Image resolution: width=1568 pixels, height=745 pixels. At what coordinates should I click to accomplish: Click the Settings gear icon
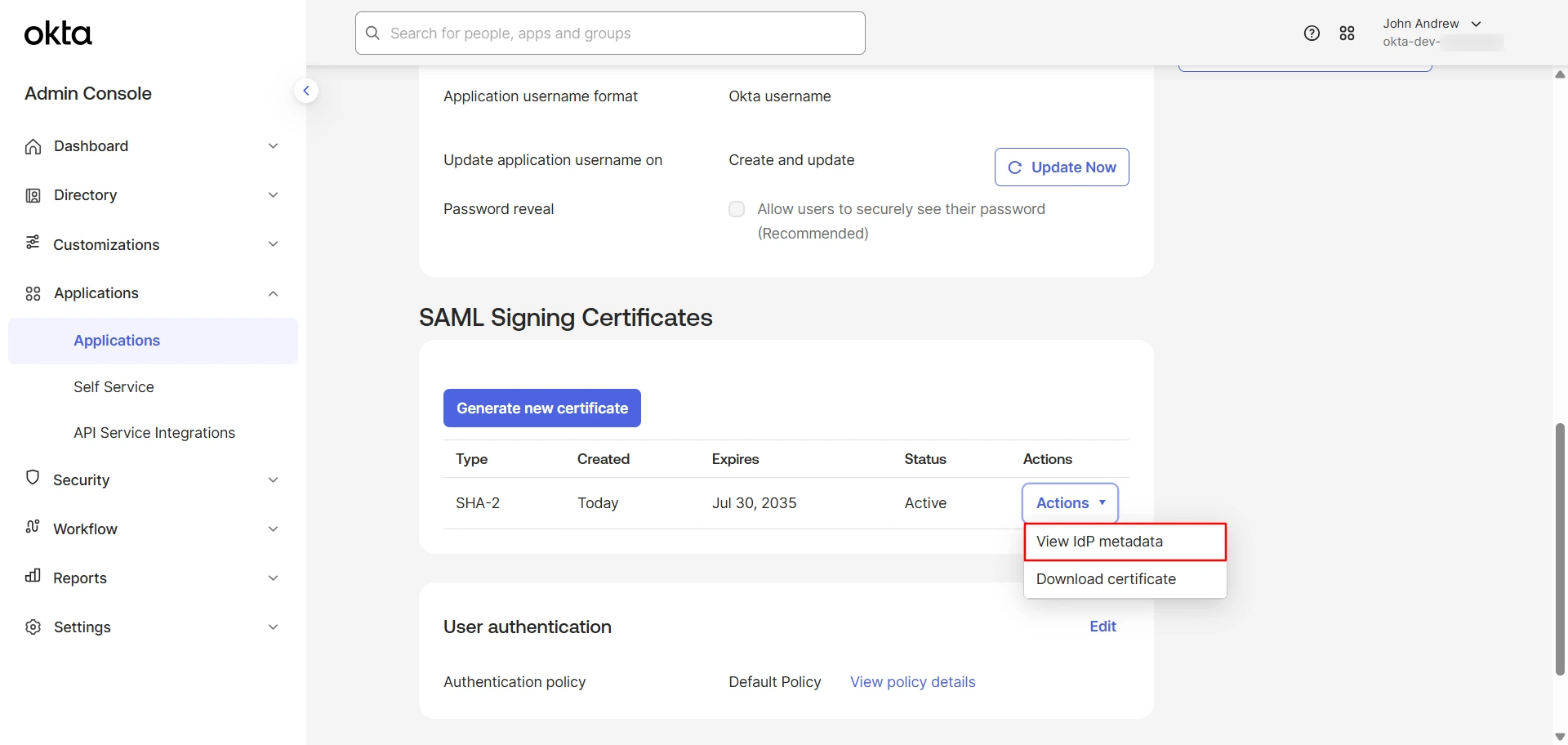coord(33,627)
